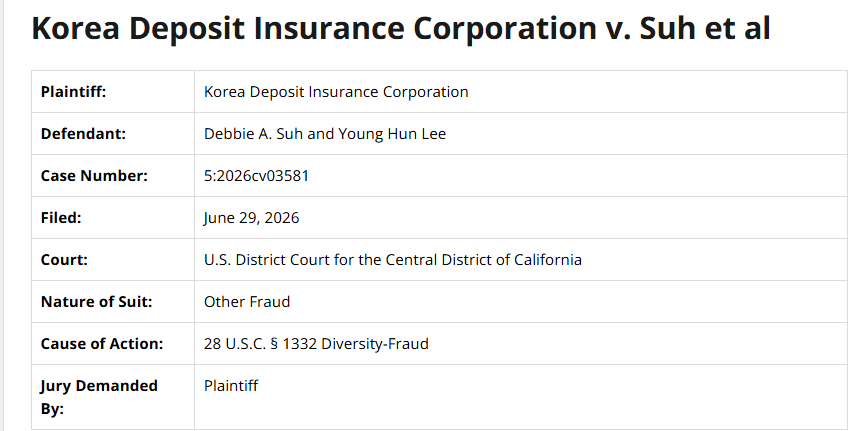Select the Nature of Suit label
The image size is (848, 431).
[97, 302]
